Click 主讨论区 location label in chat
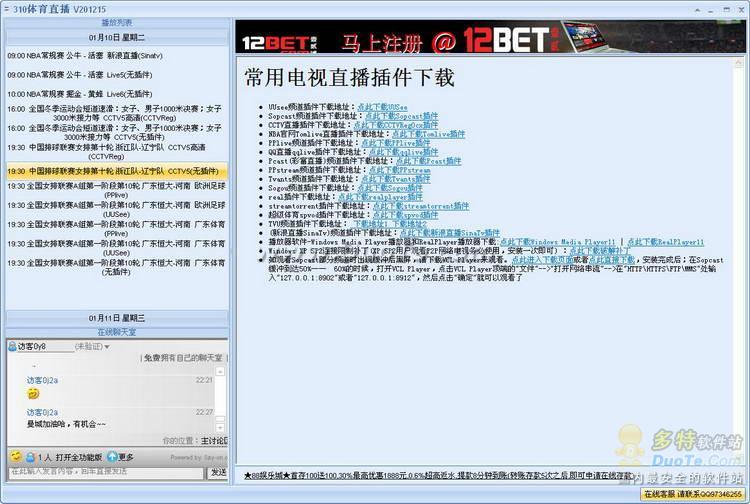Image resolution: width=750 pixels, height=504 pixels. click(x=214, y=441)
